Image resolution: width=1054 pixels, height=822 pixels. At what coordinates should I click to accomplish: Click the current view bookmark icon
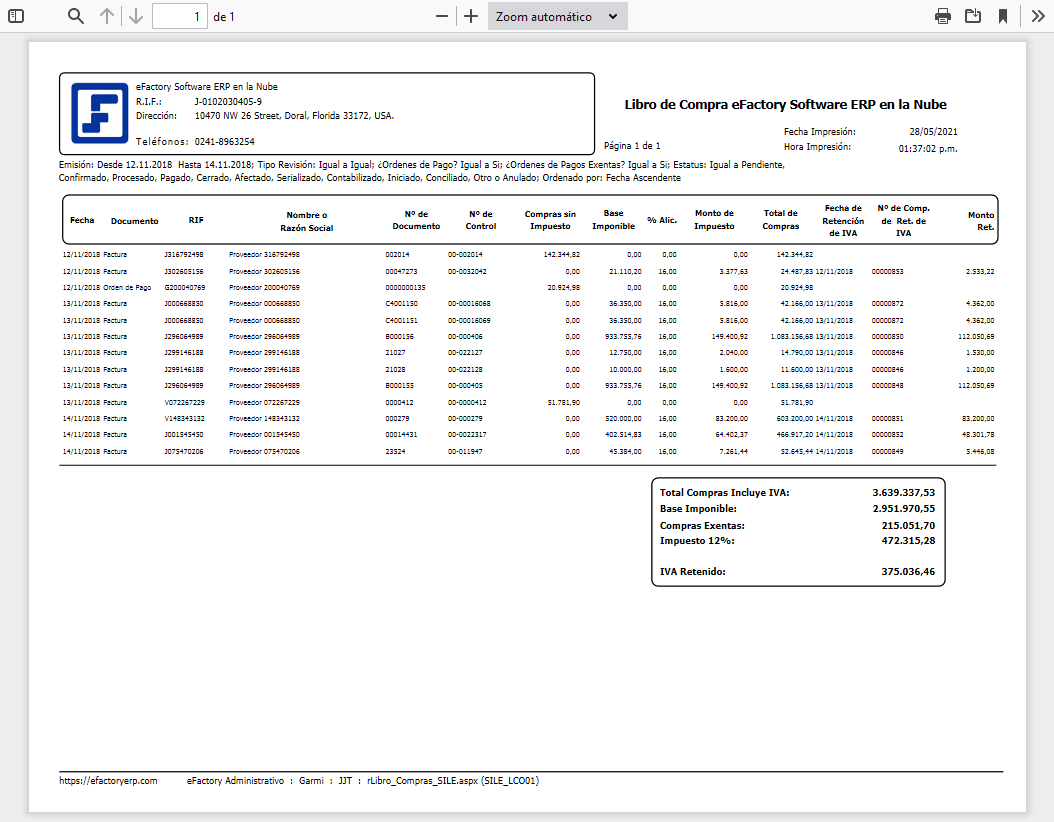1002,16
